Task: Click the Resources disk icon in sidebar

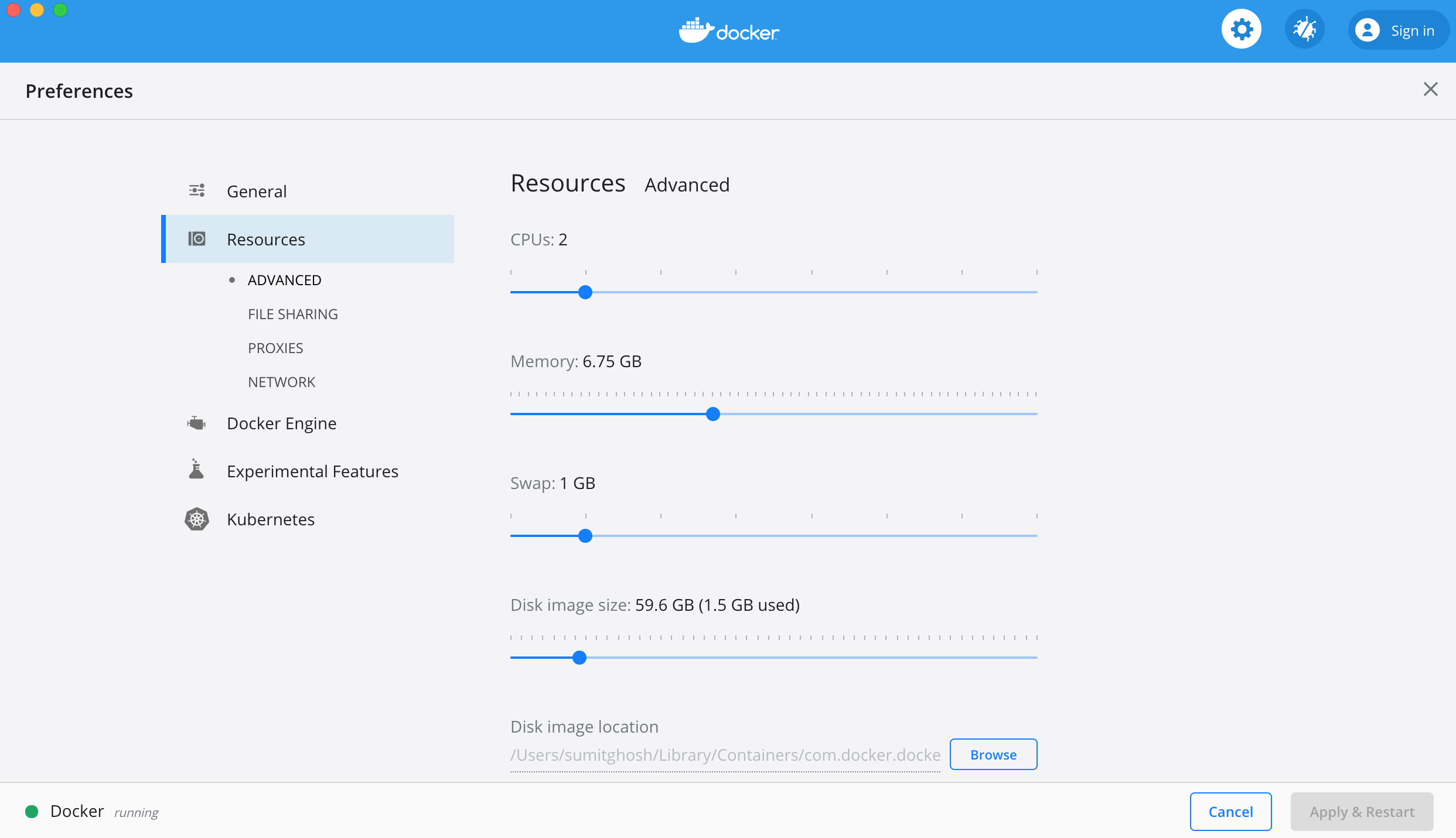Action: [x=197, y=239]
